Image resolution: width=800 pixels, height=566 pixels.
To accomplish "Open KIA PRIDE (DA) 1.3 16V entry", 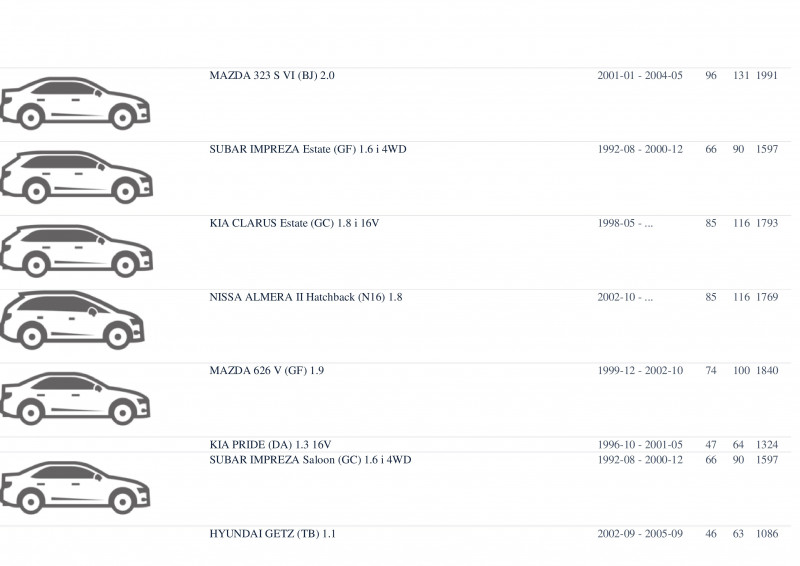I will 270,445.
